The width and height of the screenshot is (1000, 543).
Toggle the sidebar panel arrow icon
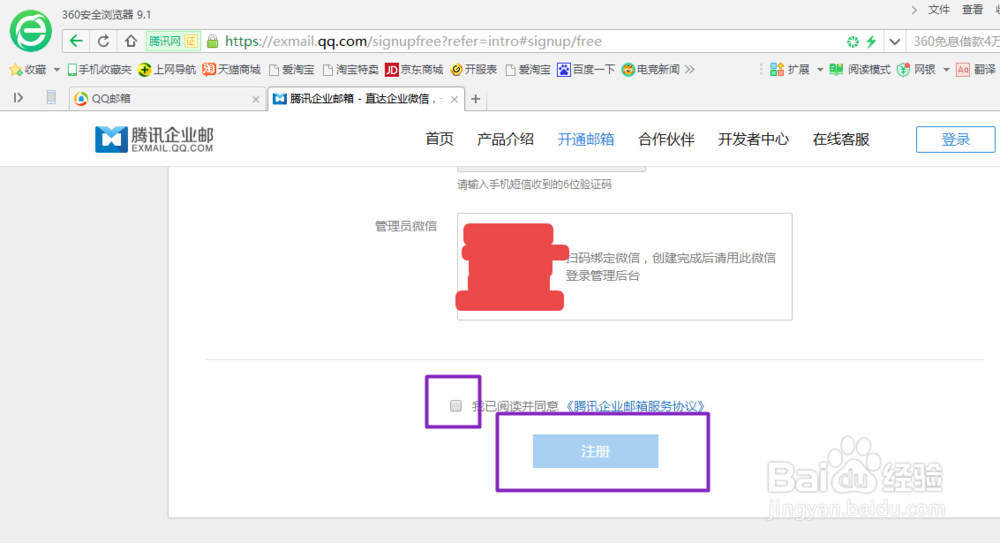coord(18,98)
